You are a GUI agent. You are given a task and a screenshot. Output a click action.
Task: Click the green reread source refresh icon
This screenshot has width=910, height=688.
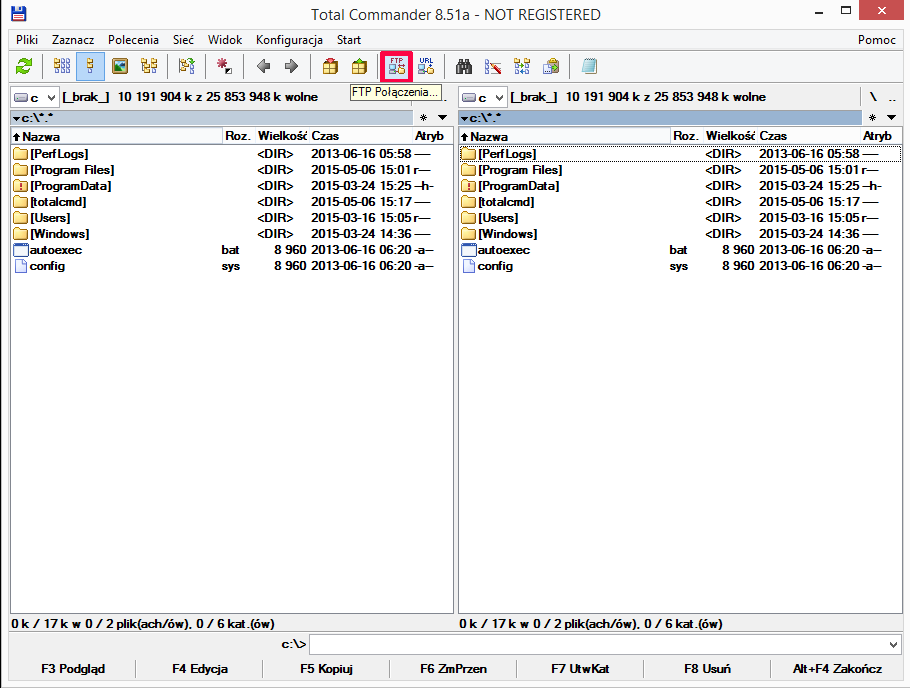(24, 66)
